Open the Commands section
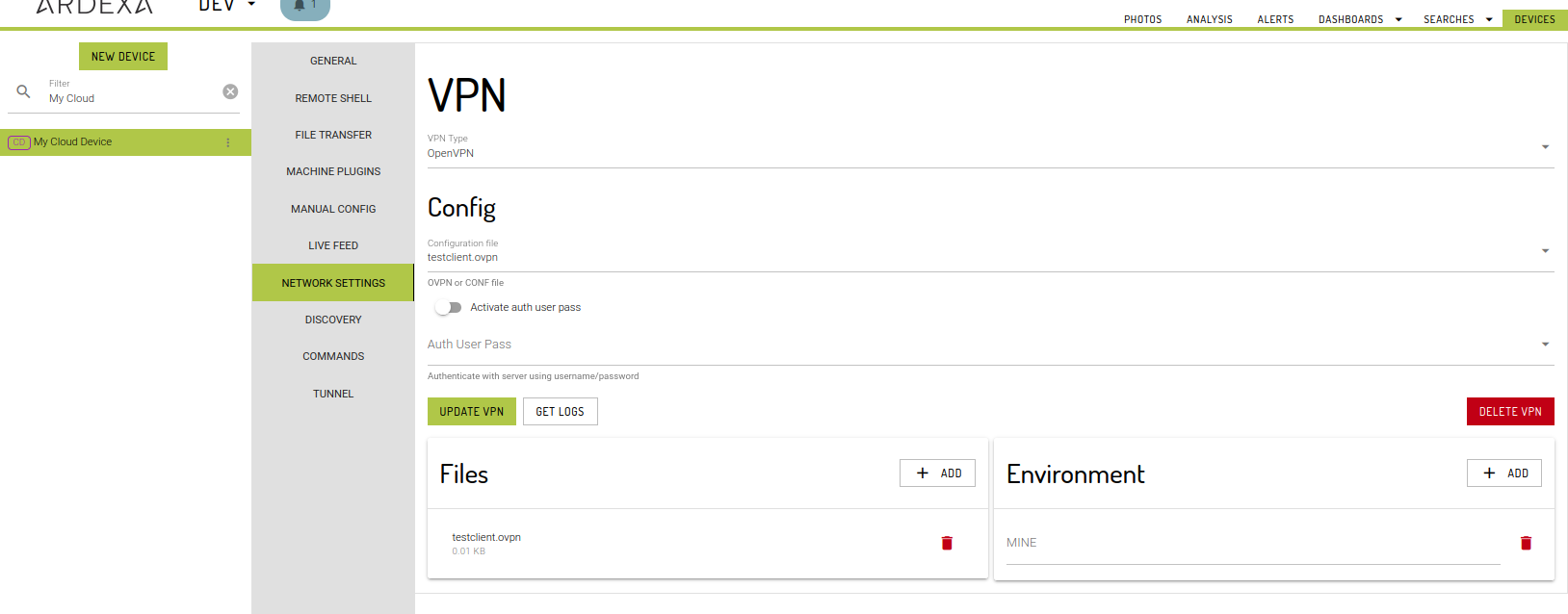1568x614 pixels. tap(333, 356)
